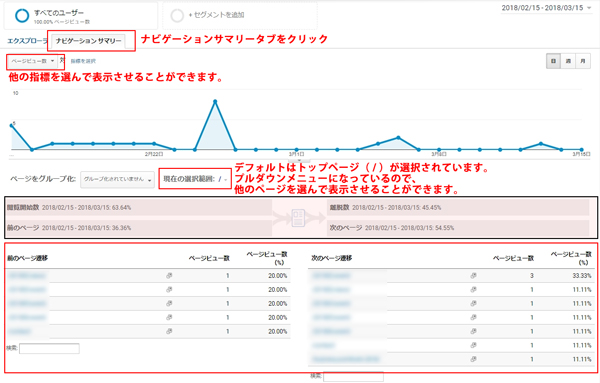Switch graph to monthly view 月

(583, 61)
